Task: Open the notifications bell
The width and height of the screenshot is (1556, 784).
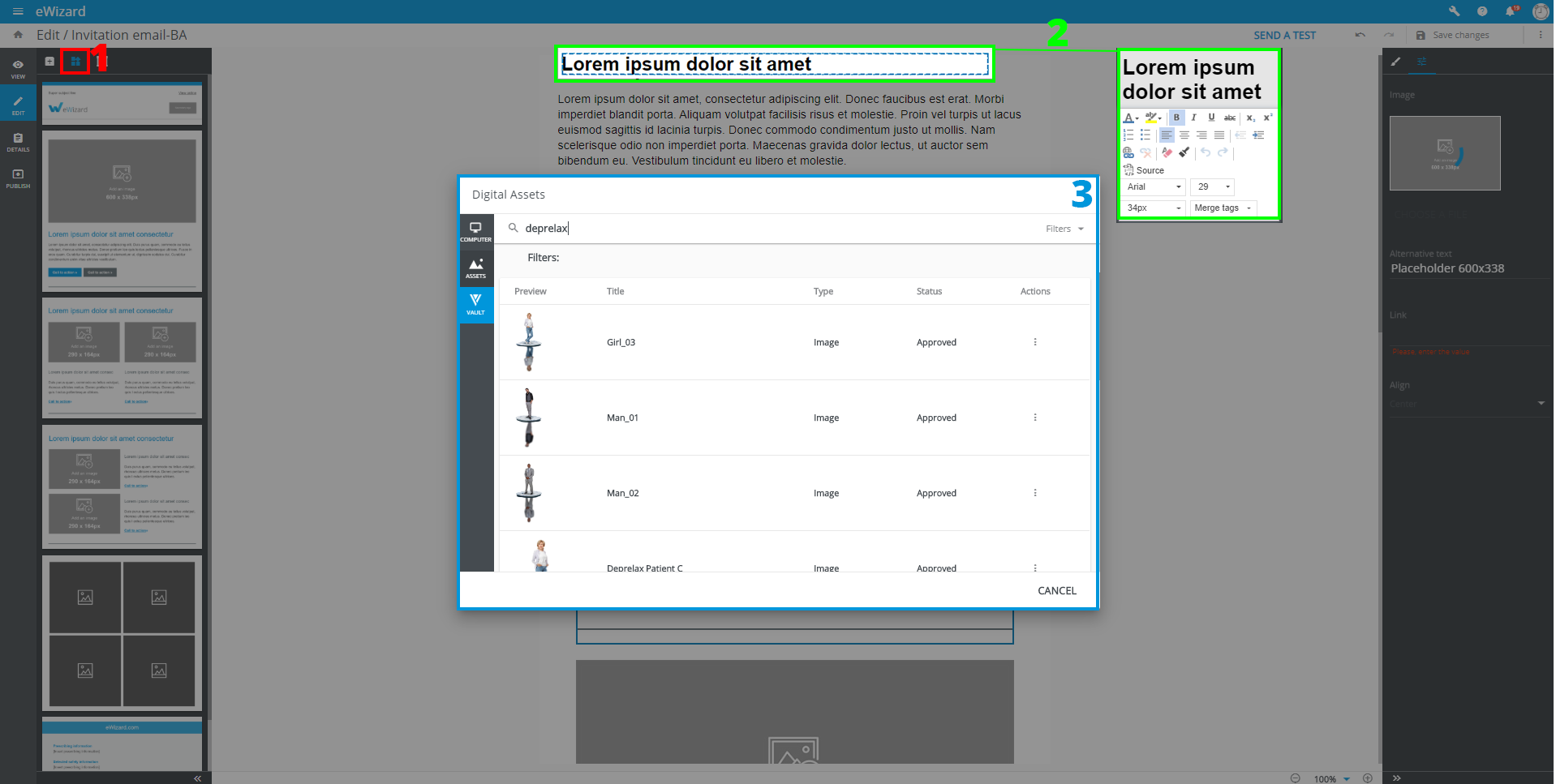Action: tap(1509, 11)
